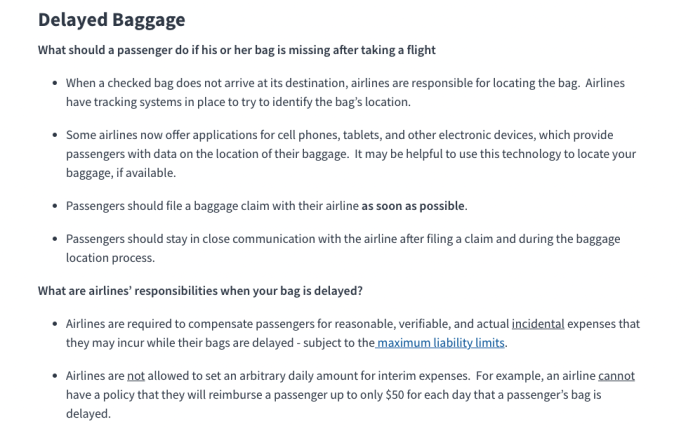Click the underlined word "incidental"
This screenshot has height=429, width=700.
tap(538, 324)
